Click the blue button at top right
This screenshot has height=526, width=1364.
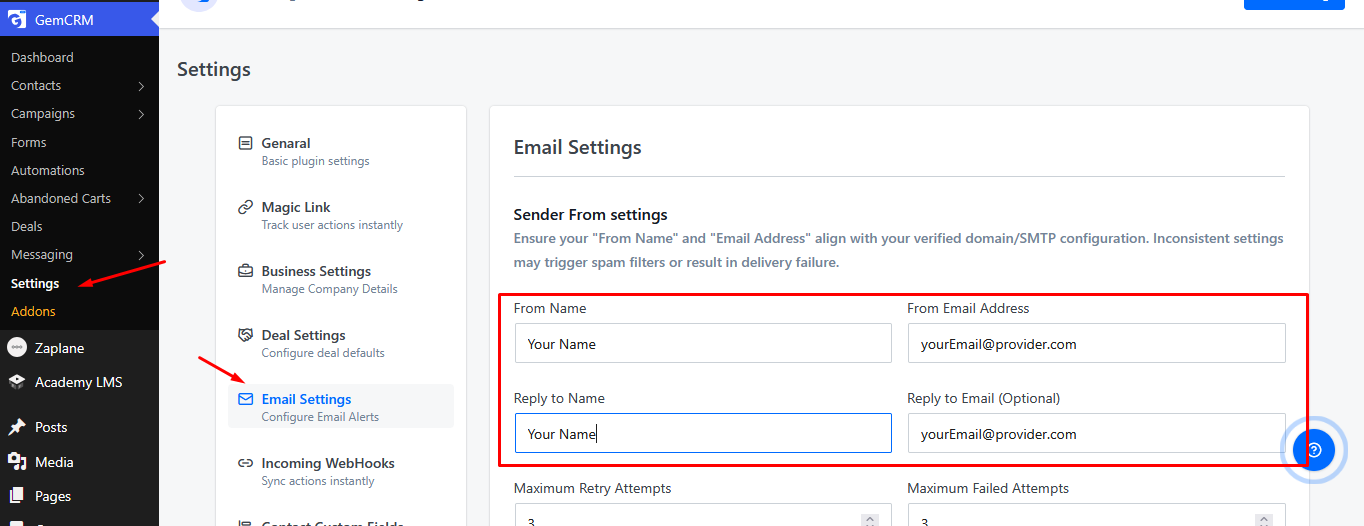(x=1294, y=4)
